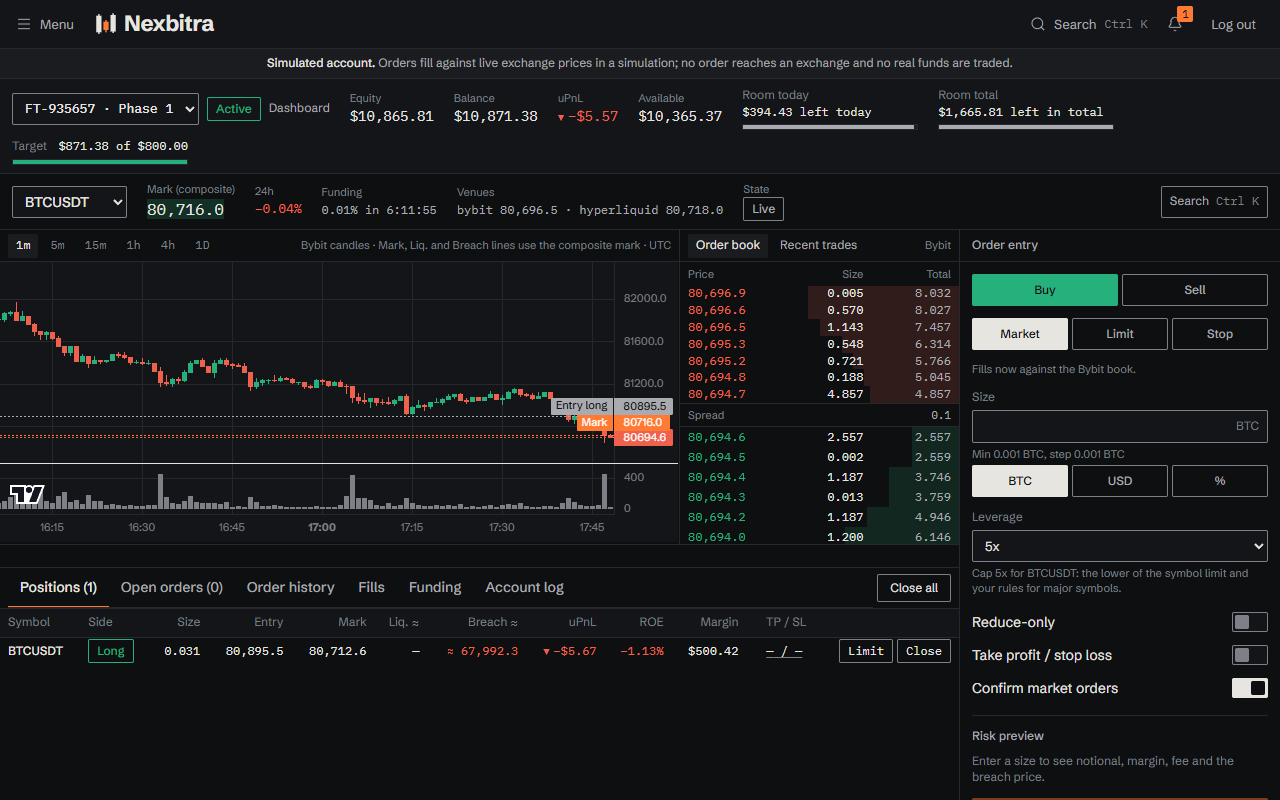This screenshot has height=800, width=1280.
Task: Open the Open orders (0) tab
Action: [x=172, y=587]
